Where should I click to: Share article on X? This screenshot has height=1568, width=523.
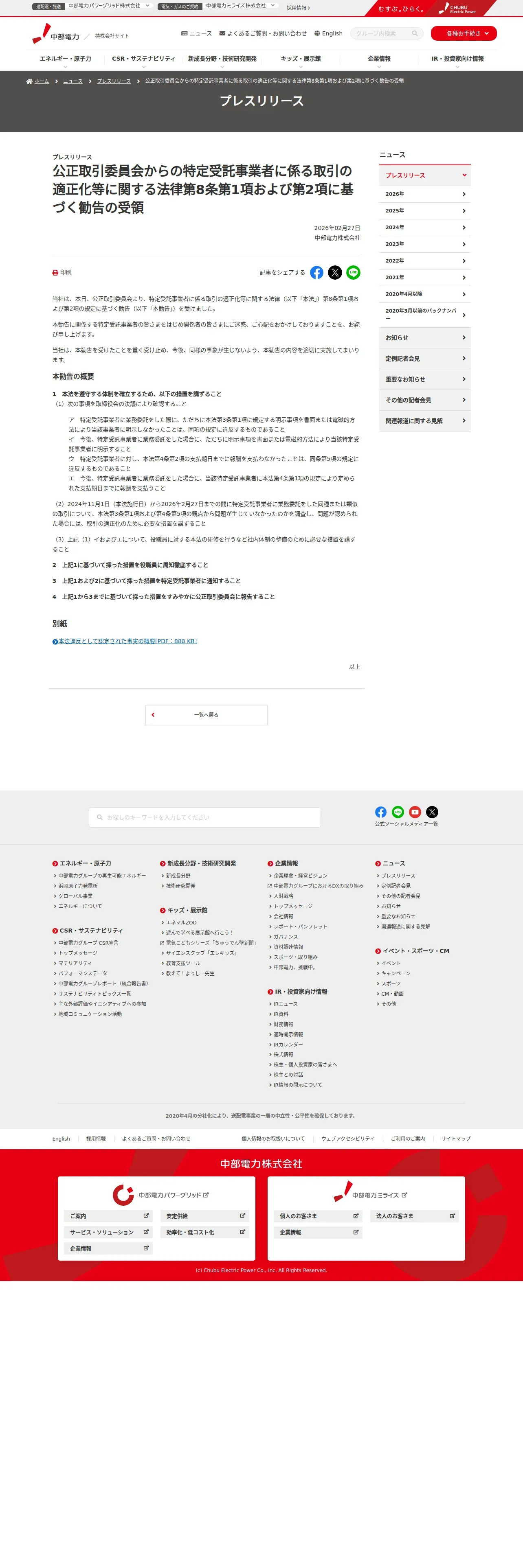coord(335,273)
